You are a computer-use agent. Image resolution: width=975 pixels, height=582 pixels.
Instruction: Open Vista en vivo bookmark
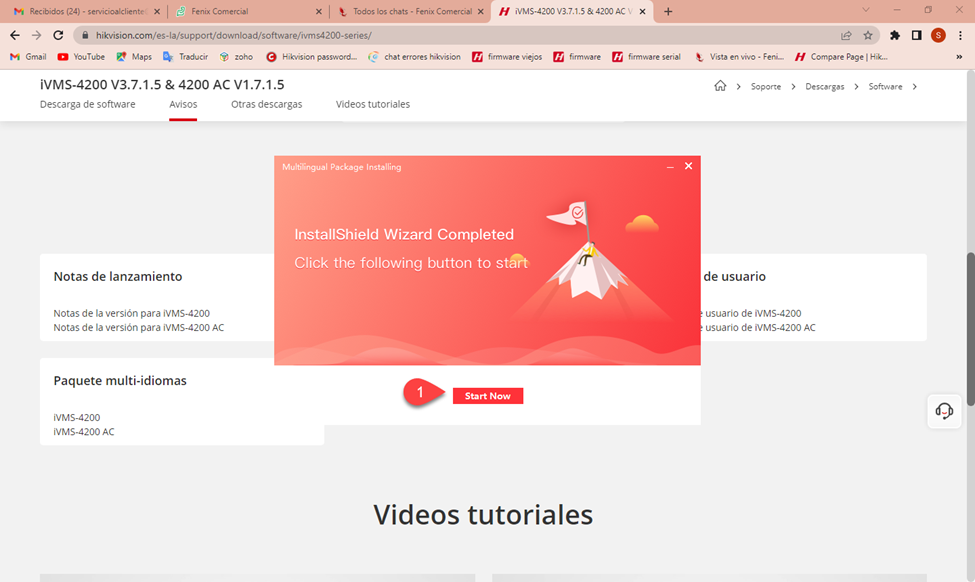(739, 57)
